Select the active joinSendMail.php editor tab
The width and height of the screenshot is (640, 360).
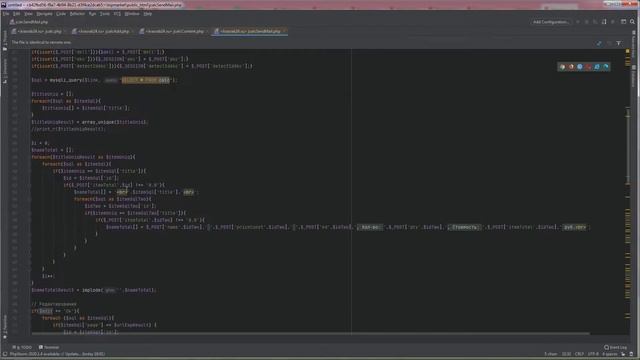pyautogui.click(x=249, y=31)
